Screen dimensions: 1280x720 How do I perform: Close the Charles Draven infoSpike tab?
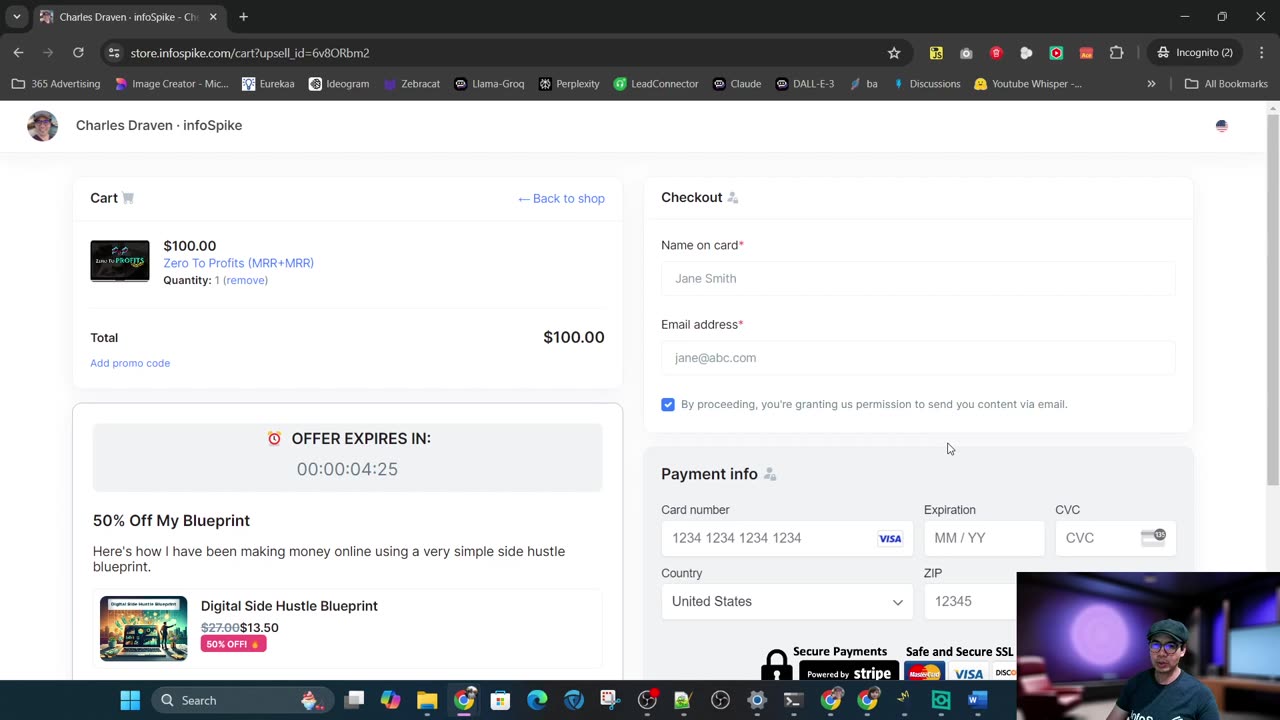(213, 17)
